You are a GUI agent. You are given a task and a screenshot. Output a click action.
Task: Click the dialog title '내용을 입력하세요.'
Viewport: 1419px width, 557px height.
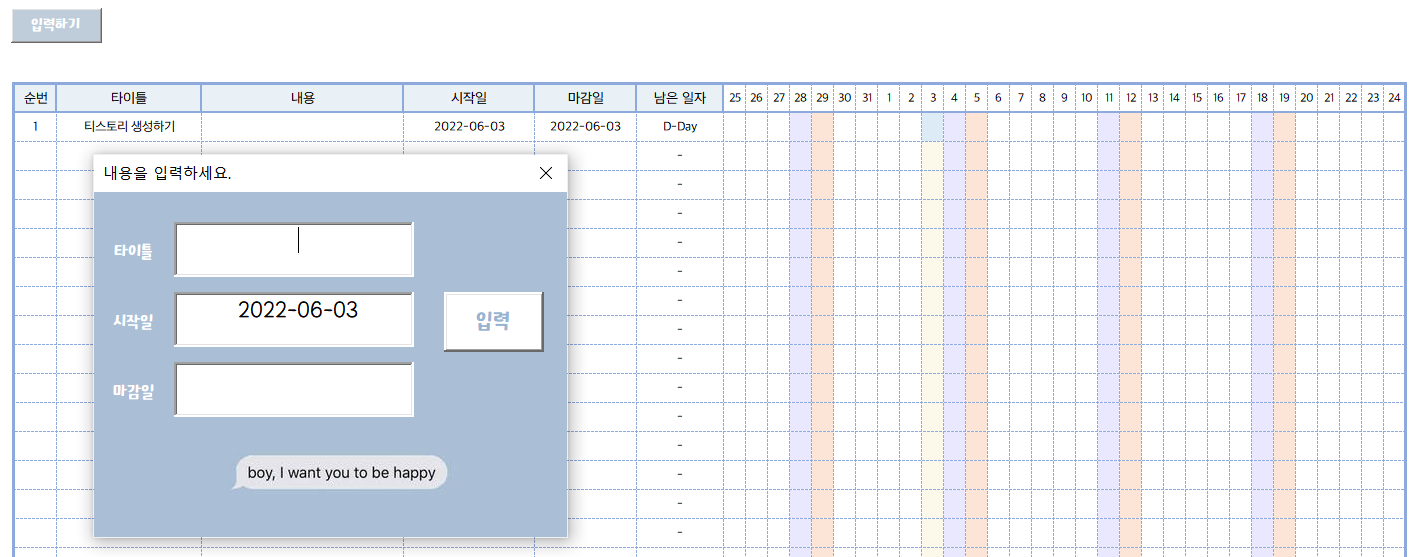[168, 173]
